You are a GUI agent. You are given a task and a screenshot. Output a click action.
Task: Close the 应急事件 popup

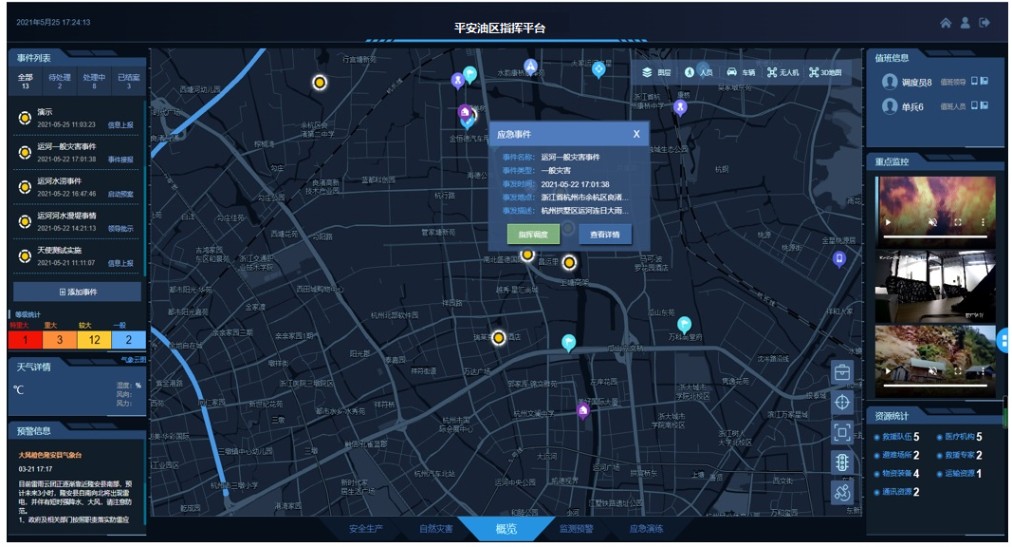(636, 134)
